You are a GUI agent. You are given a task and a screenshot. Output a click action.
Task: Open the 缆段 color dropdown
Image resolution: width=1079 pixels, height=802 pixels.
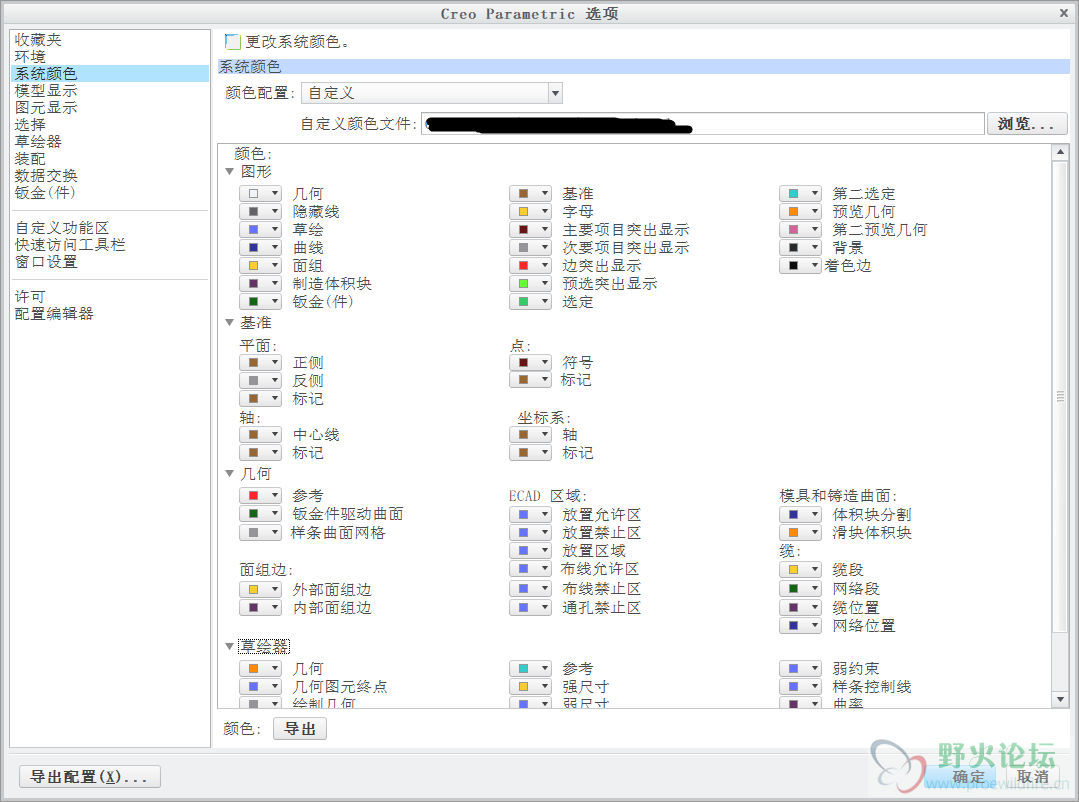pos(800,569)
